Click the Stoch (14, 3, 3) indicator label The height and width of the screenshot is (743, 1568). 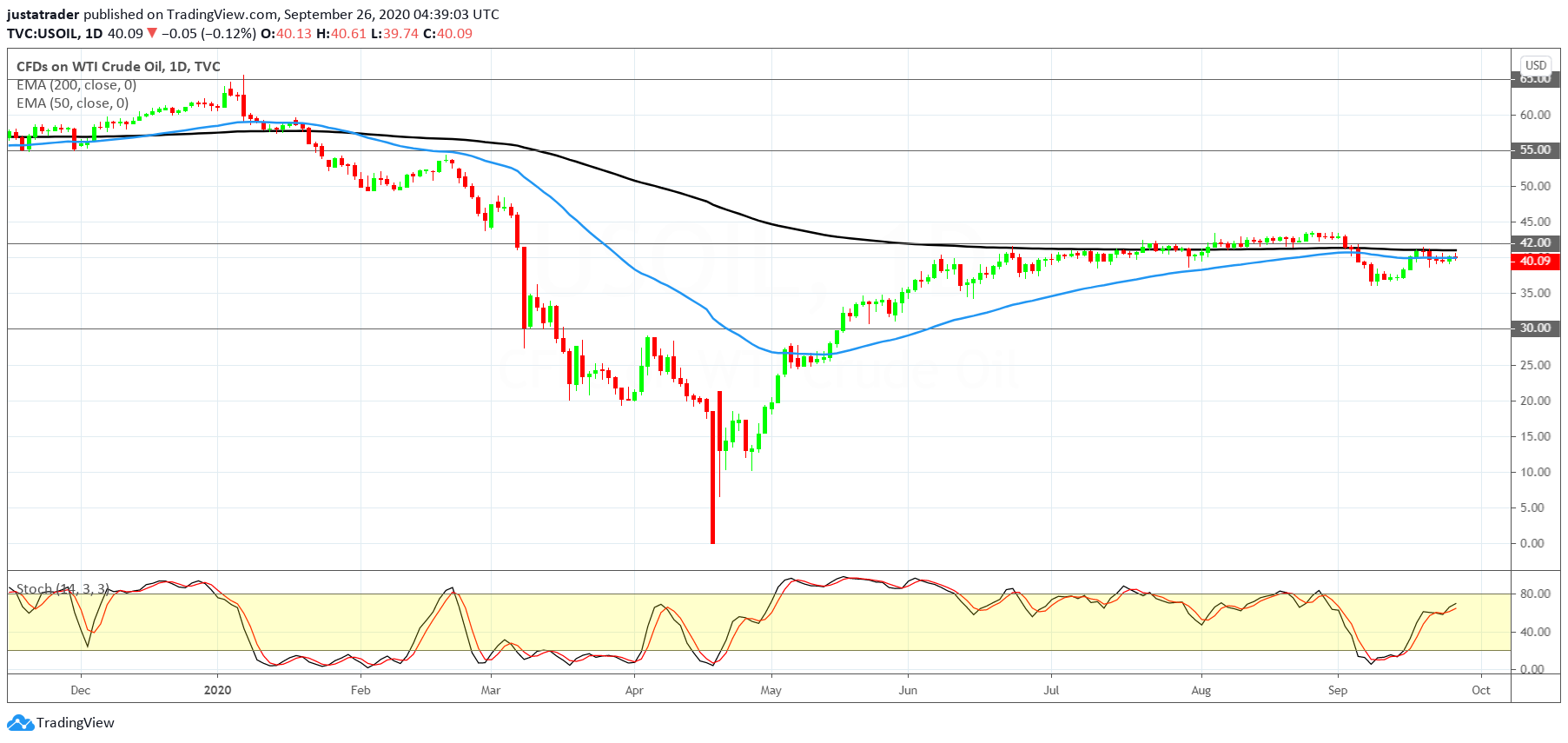pos(63,589)
